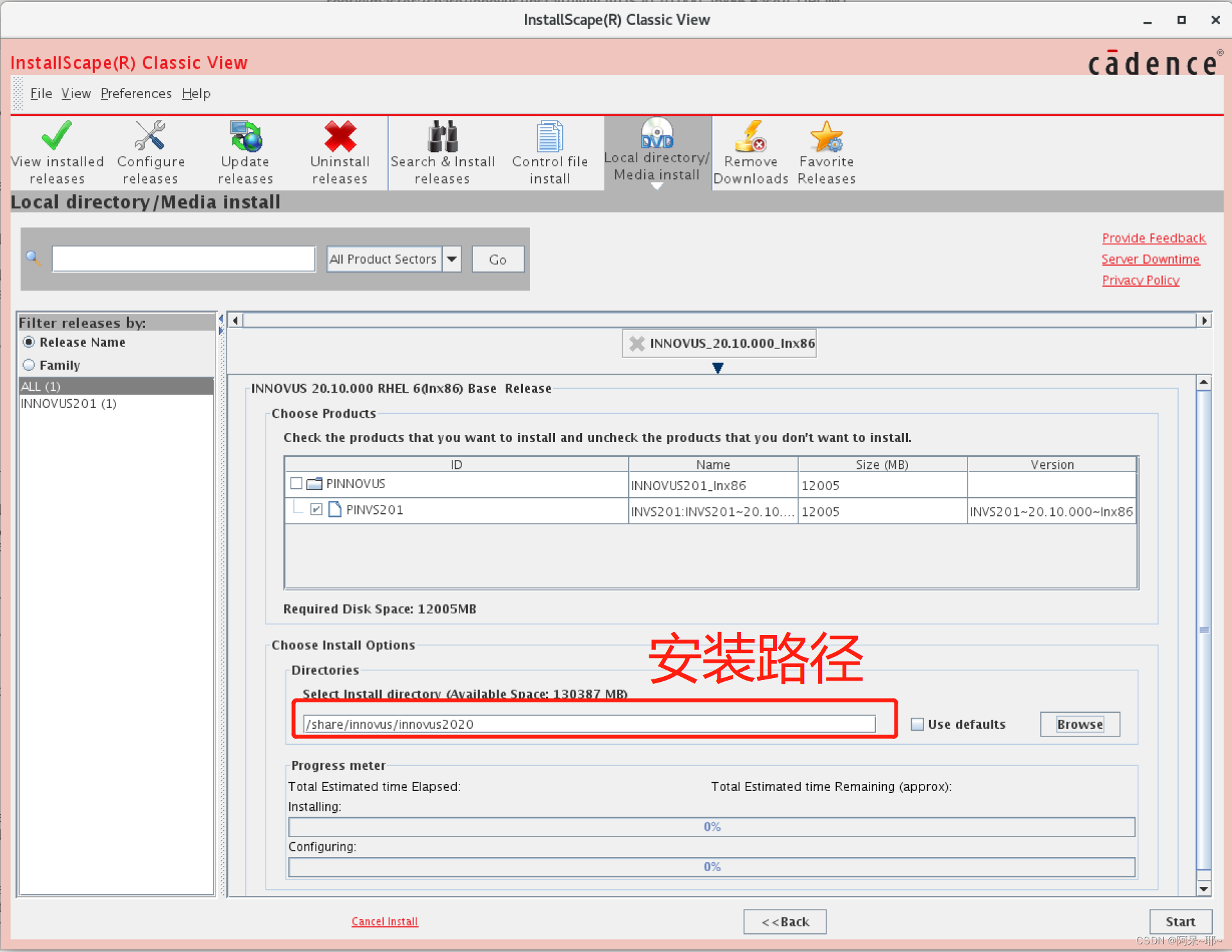
Task: Open the Preferences menu
Action: point(135,94)
